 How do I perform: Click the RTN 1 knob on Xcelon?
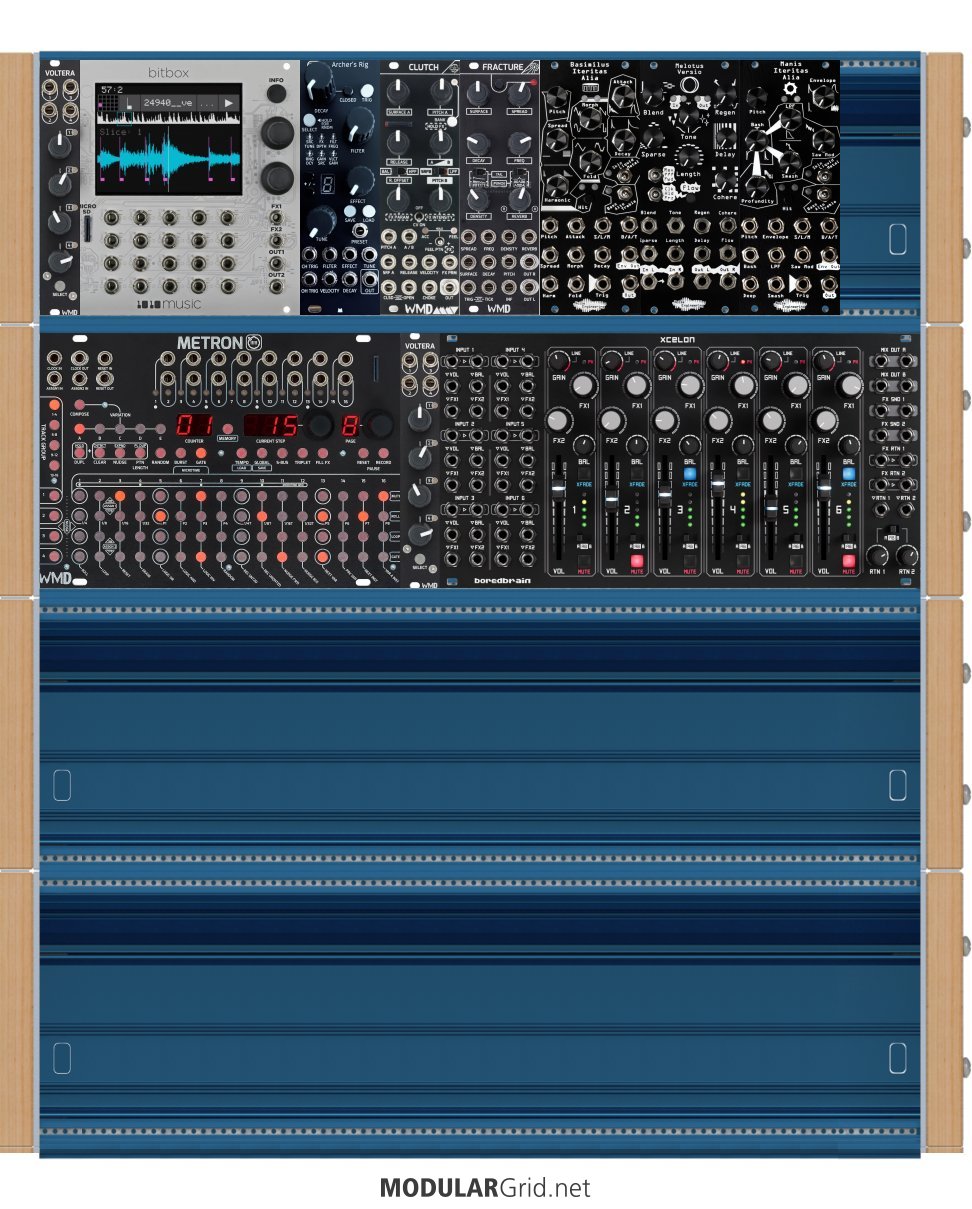click(878, 555)
